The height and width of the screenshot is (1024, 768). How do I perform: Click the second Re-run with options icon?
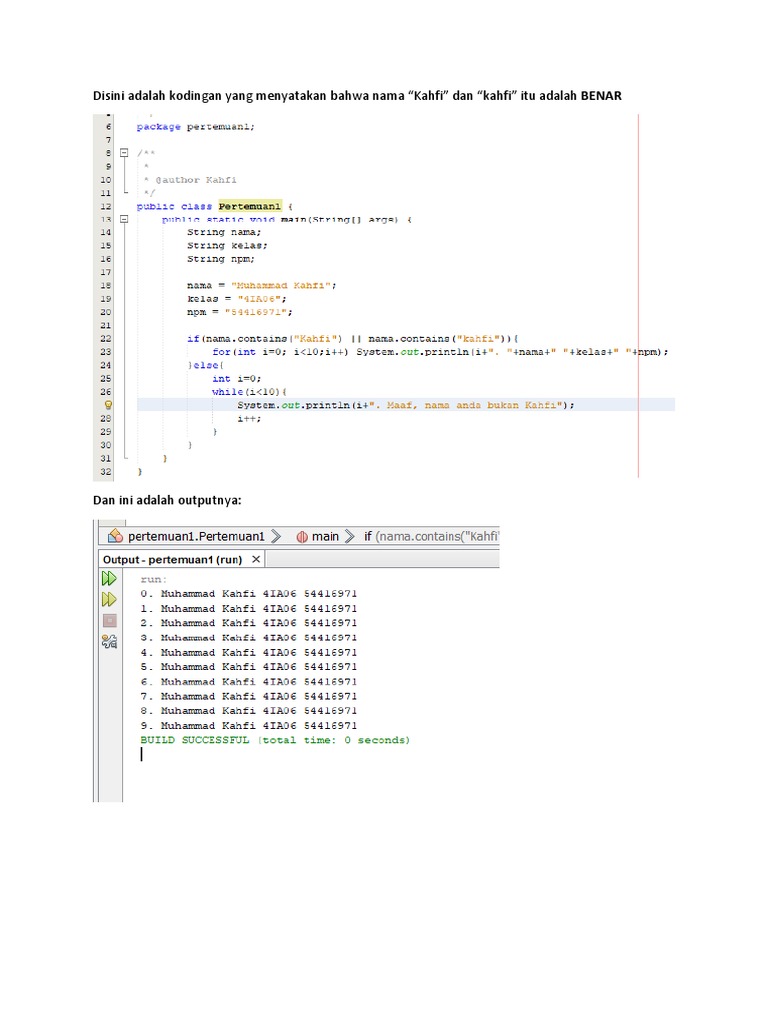[x=108, y=600]
